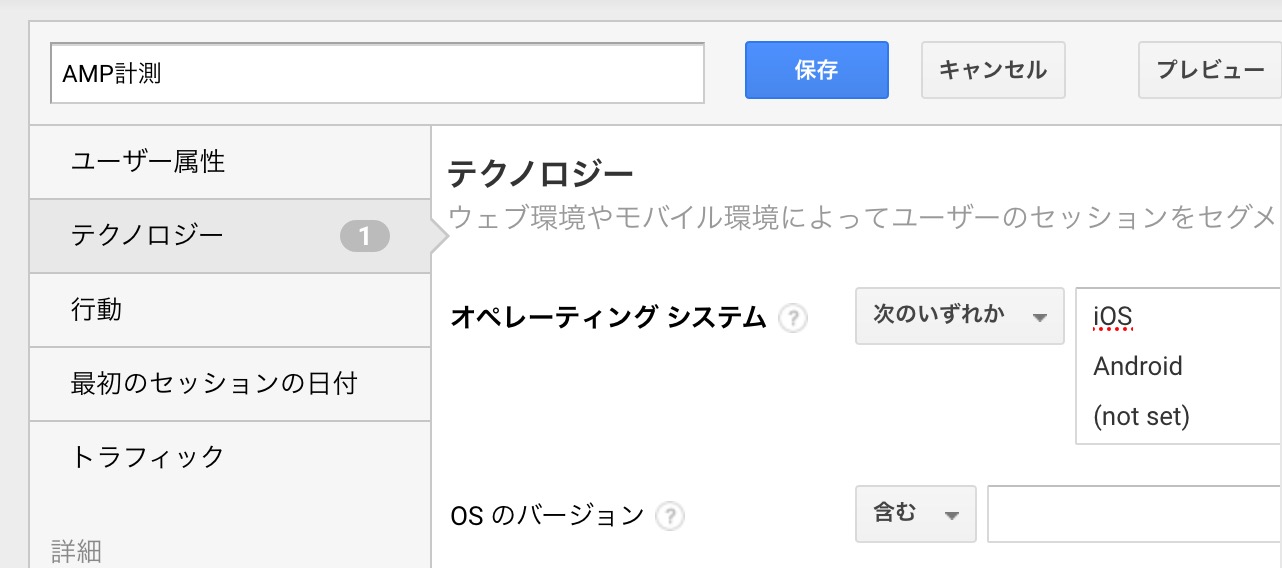Open the 次のいずれか match-type dropdown
This screenshot has width=1282, height=568.
(959, 316)
